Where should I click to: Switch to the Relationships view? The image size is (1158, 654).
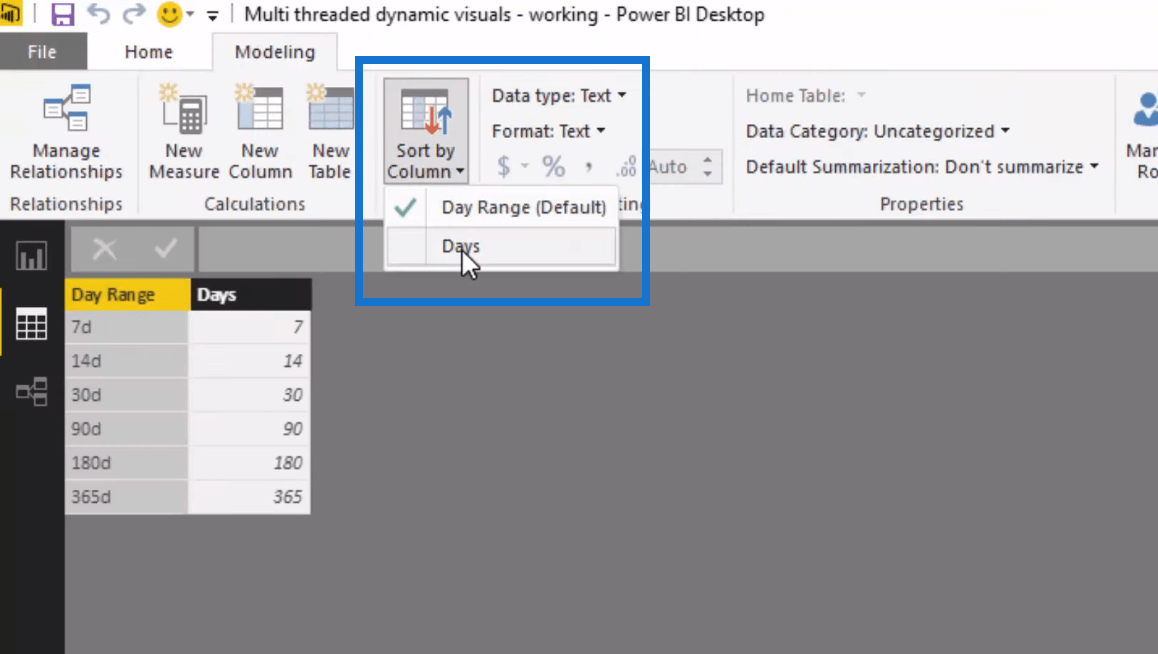[31, 392]
